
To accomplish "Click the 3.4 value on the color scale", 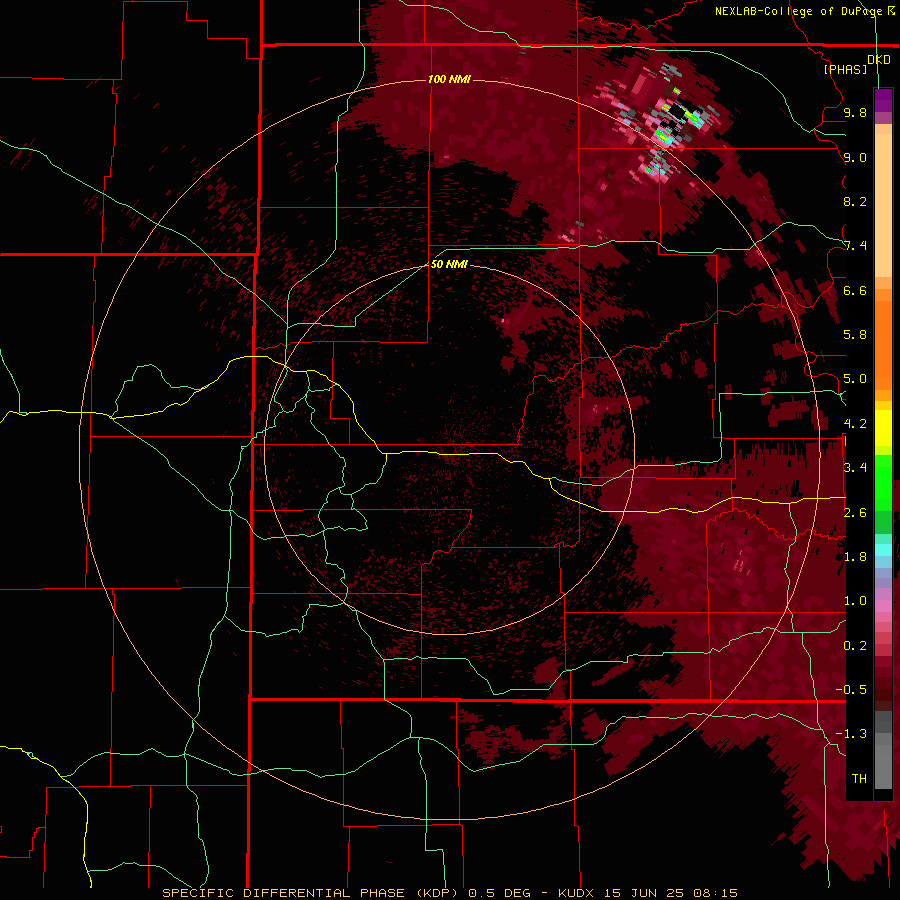I will click(855, 468).
